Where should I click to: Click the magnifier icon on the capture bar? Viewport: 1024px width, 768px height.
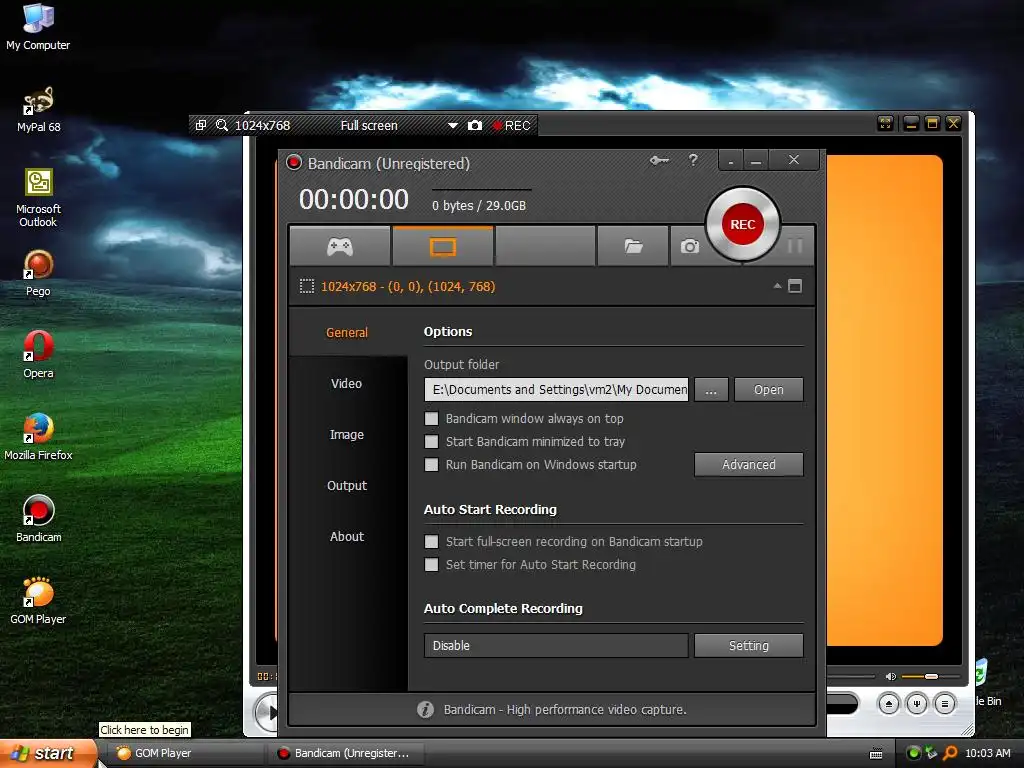222,125
